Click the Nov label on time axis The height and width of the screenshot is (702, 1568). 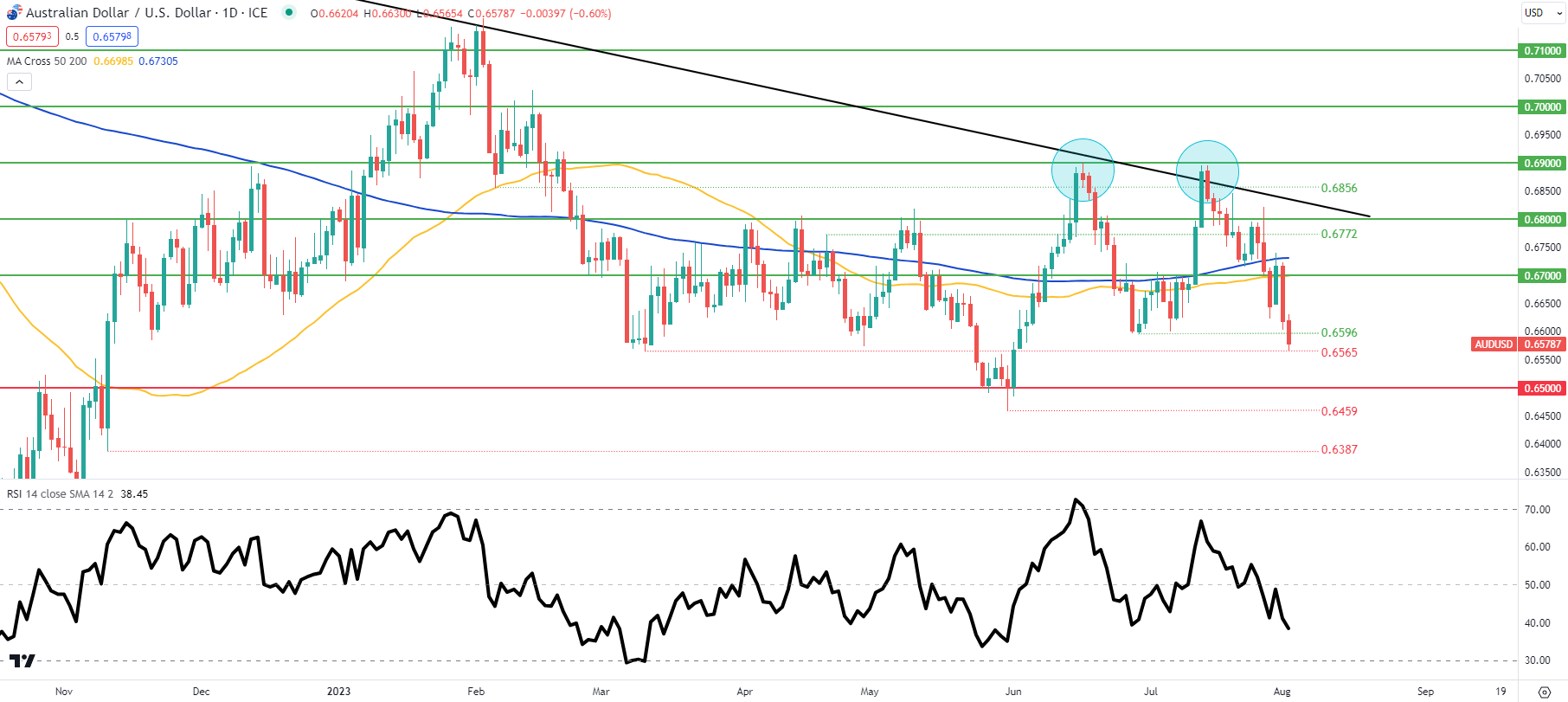(63, 692)
